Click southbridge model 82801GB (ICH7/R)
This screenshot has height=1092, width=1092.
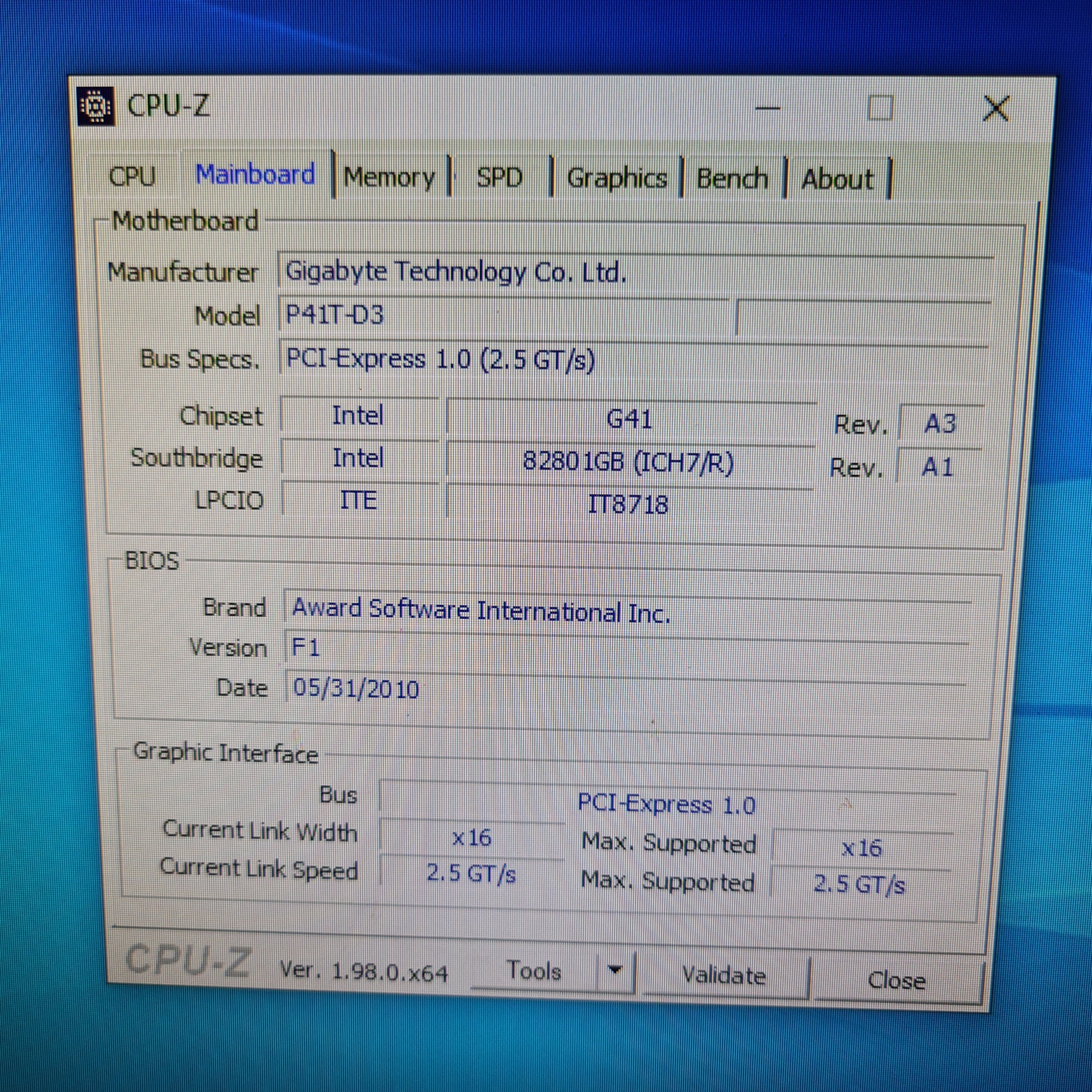630,462
